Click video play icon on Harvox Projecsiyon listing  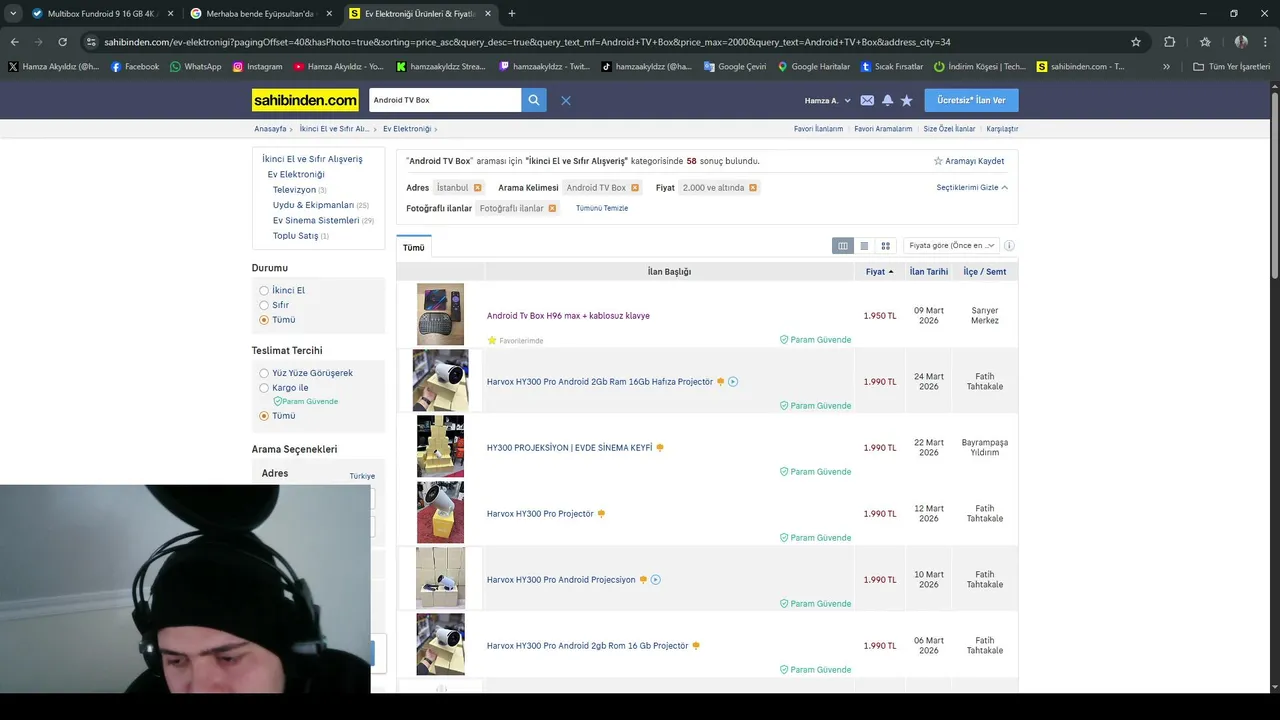click(x=656, y=579)
